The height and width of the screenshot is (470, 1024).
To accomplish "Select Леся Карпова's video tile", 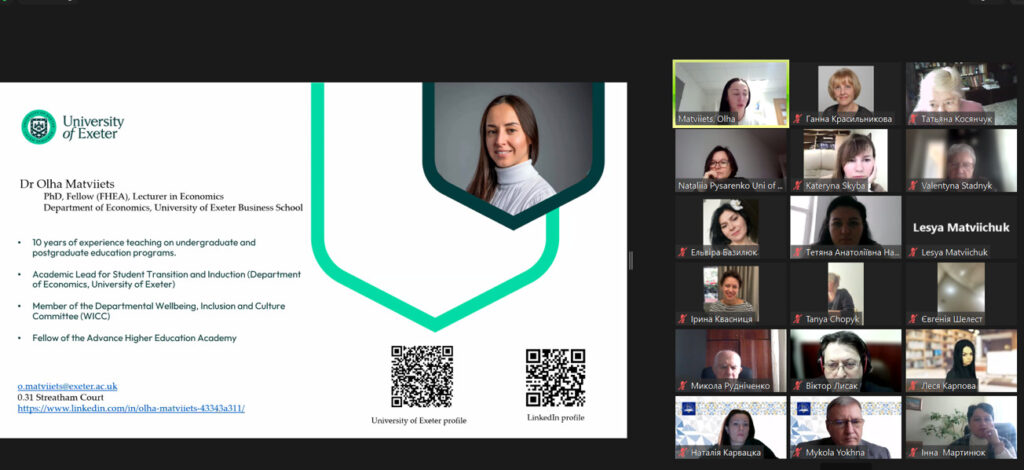I will (x=961, y=360).
